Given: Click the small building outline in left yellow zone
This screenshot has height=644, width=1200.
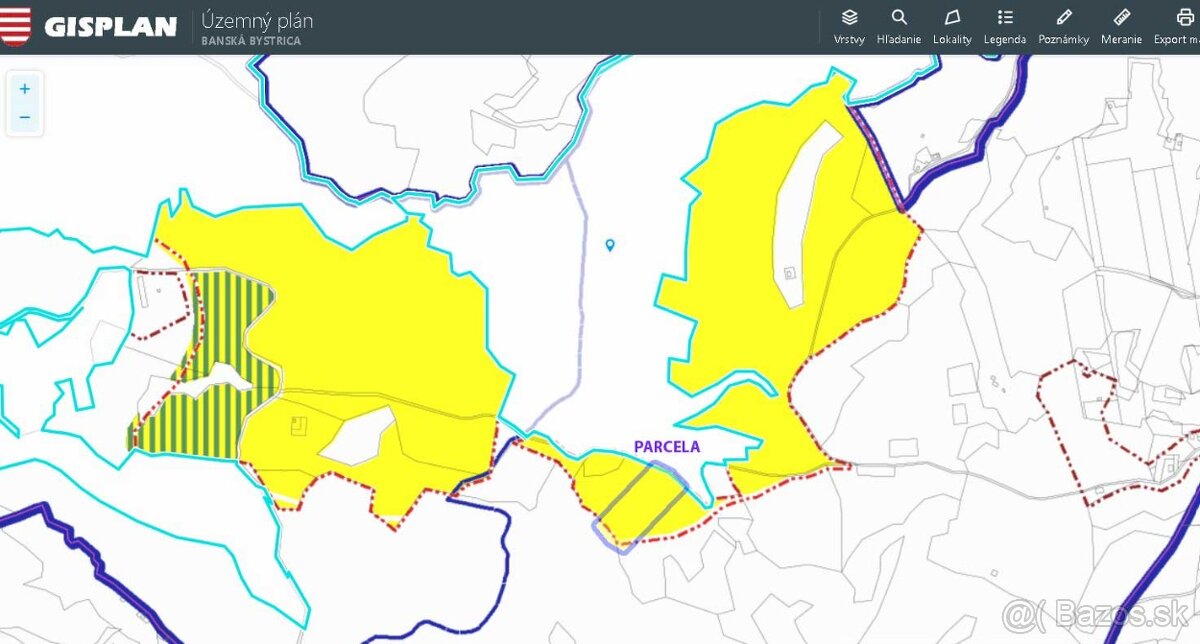Looking at the screenshot, I should pyautogui.click(x=298, y=427).
